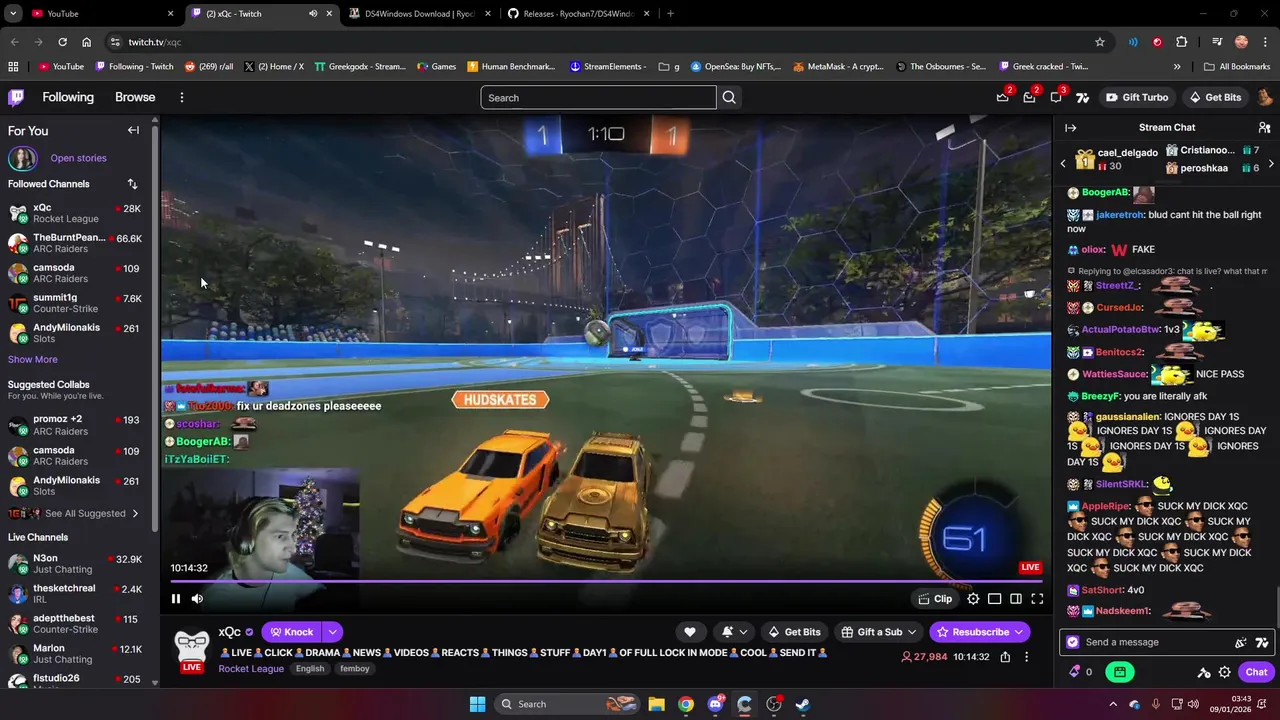Collapse the left For You sidebar
Viewport: 1280px width, 720px height.
133,130
